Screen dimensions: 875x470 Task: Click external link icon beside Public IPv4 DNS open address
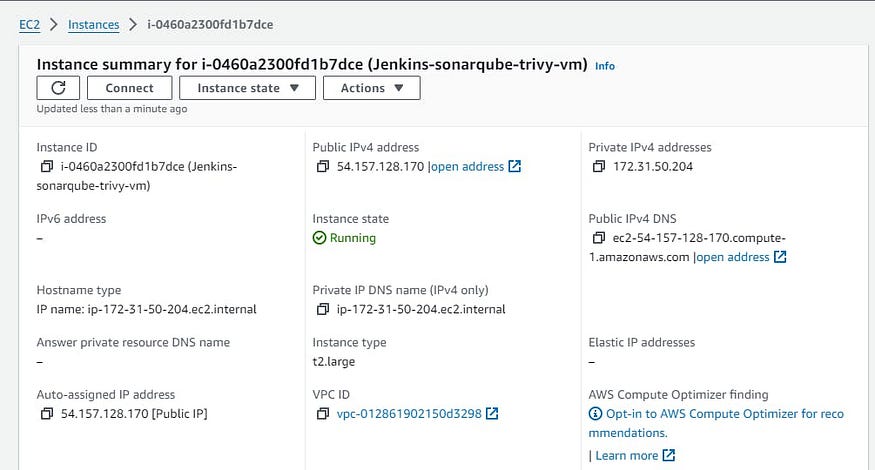click(780, 257)
